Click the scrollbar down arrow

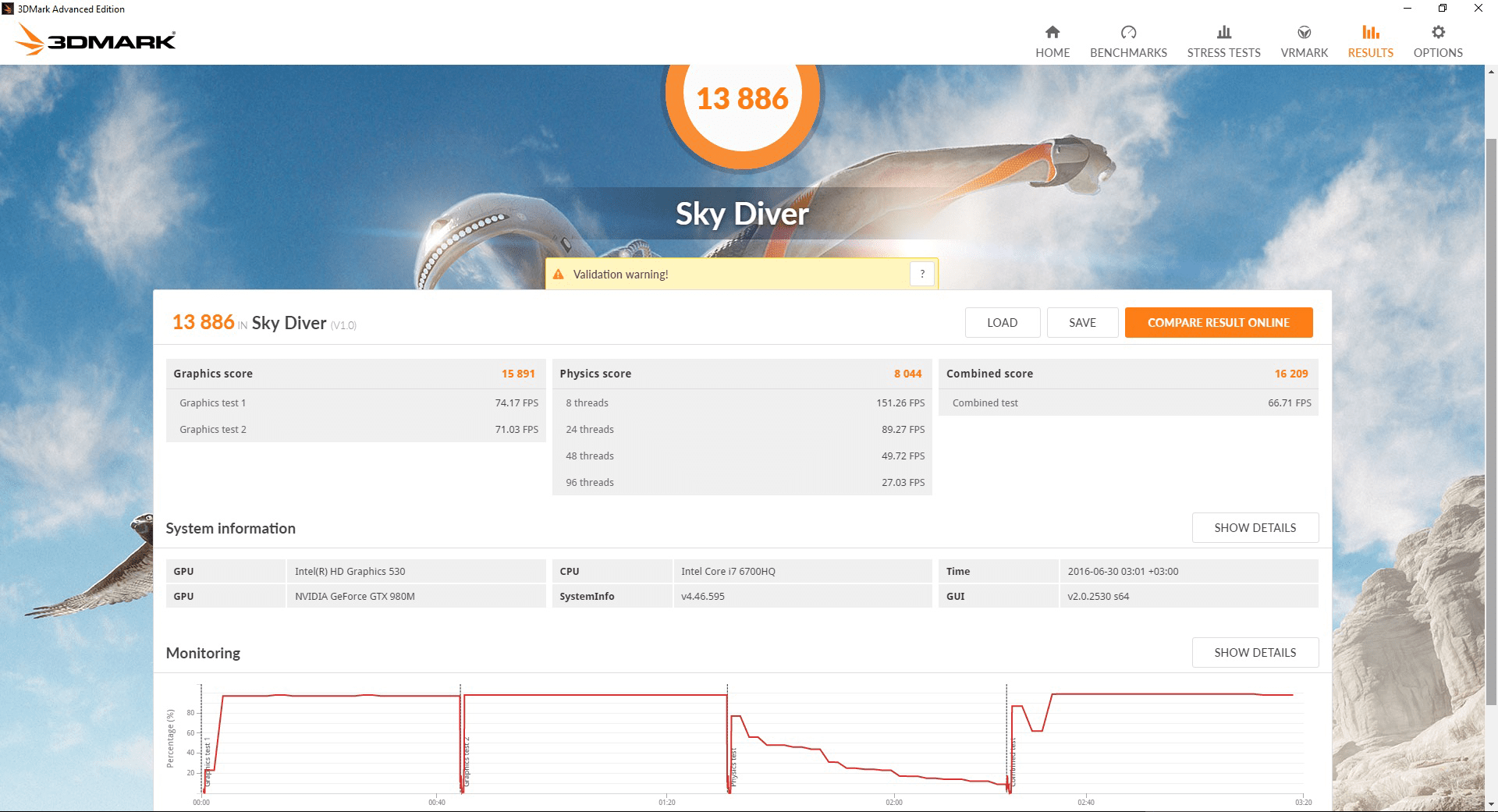coord(1491,804)
